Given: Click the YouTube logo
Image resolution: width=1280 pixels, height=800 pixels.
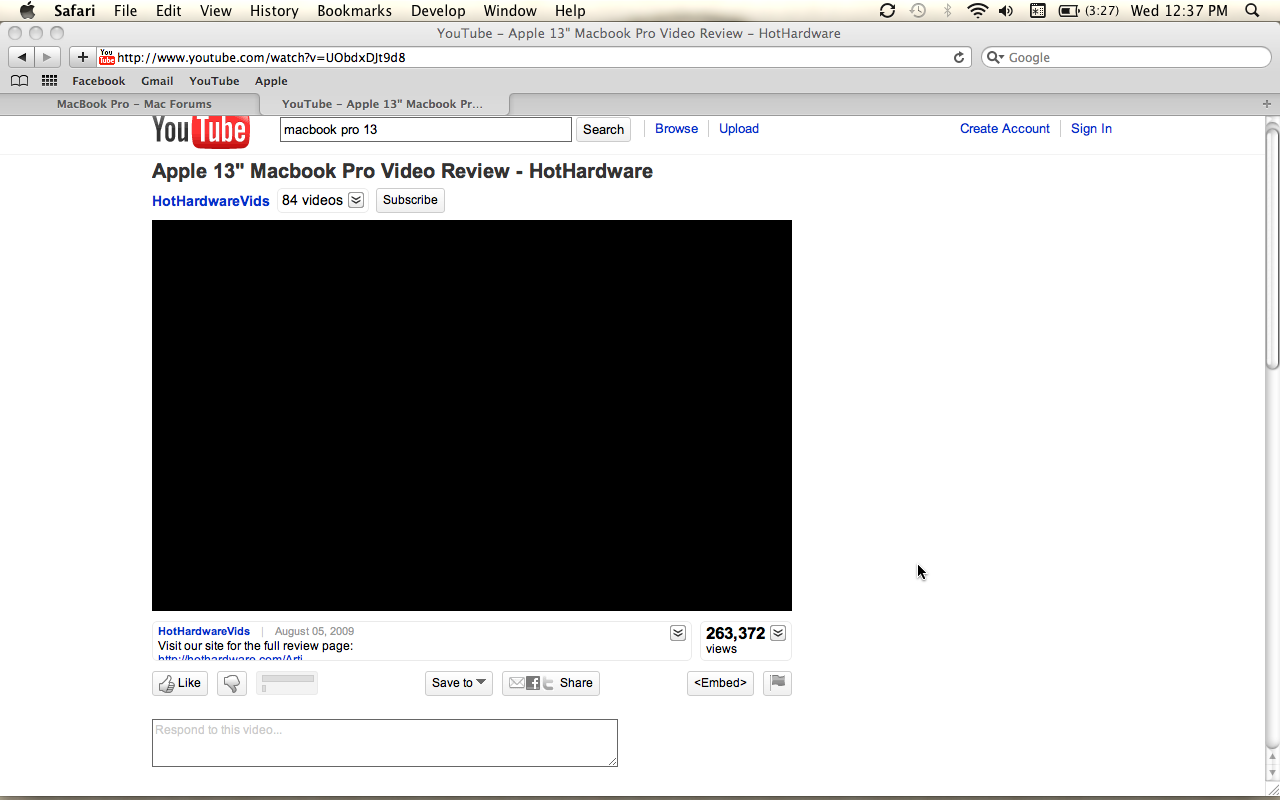Looking at the screenshot, I should [200, 131].
